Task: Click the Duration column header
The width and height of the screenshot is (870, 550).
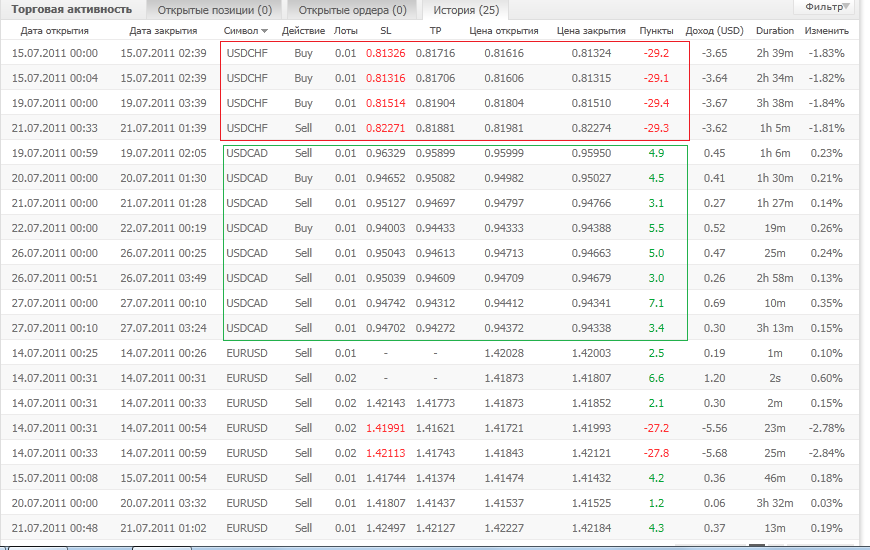Action: [775, 31]
